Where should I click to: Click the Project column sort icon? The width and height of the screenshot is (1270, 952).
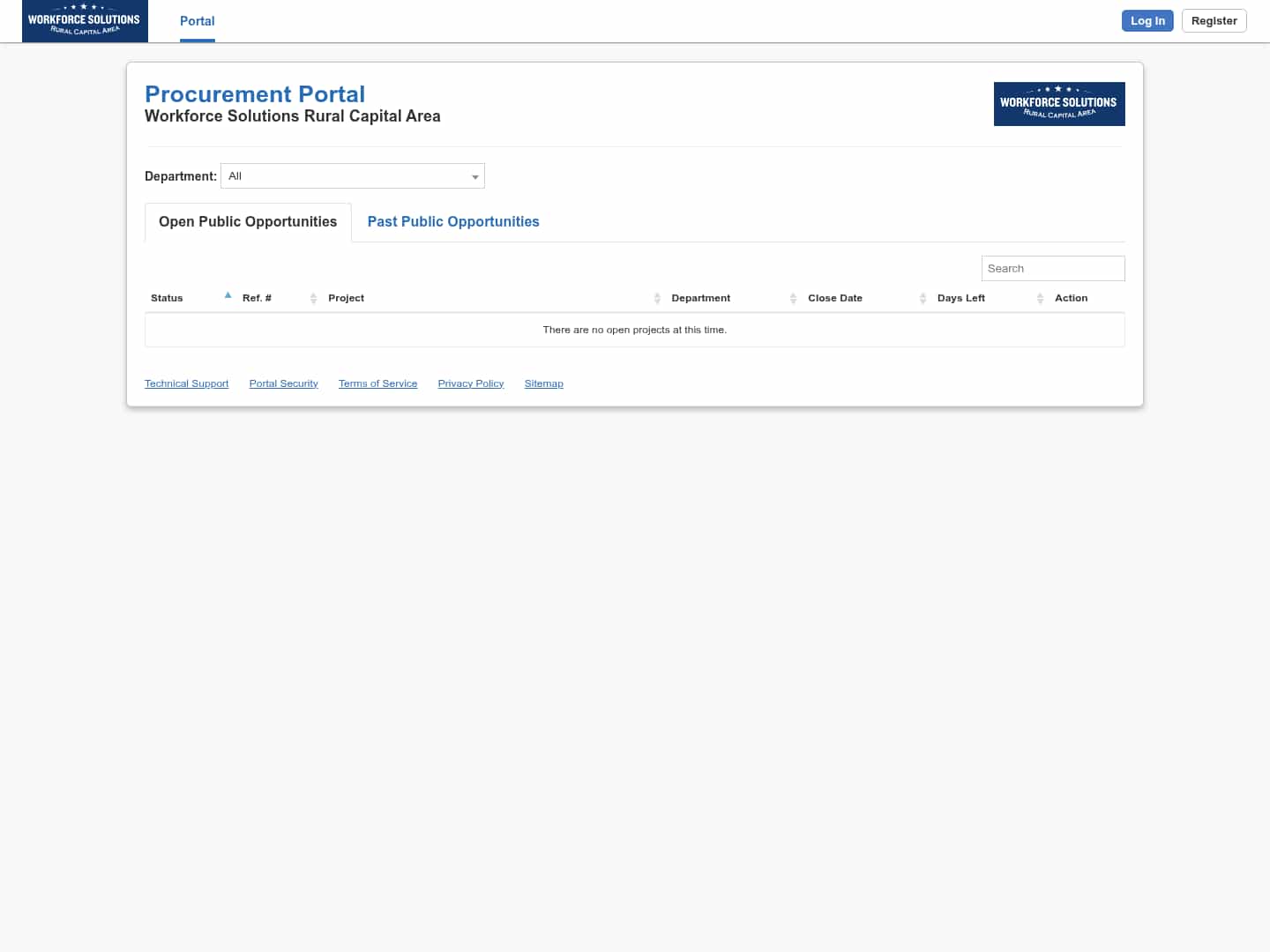pos(657,298)
